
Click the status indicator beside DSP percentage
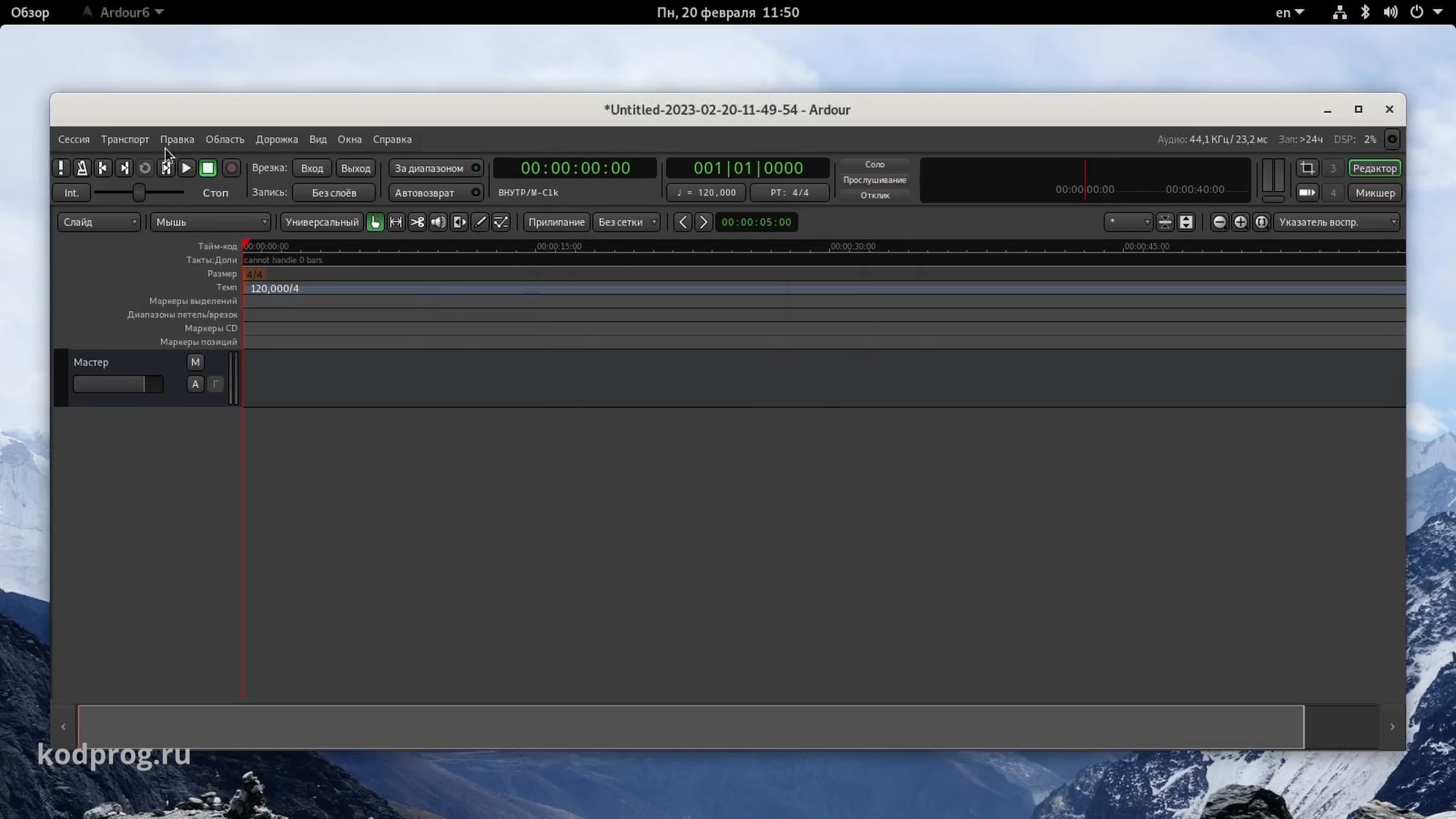click(1392, 140)
